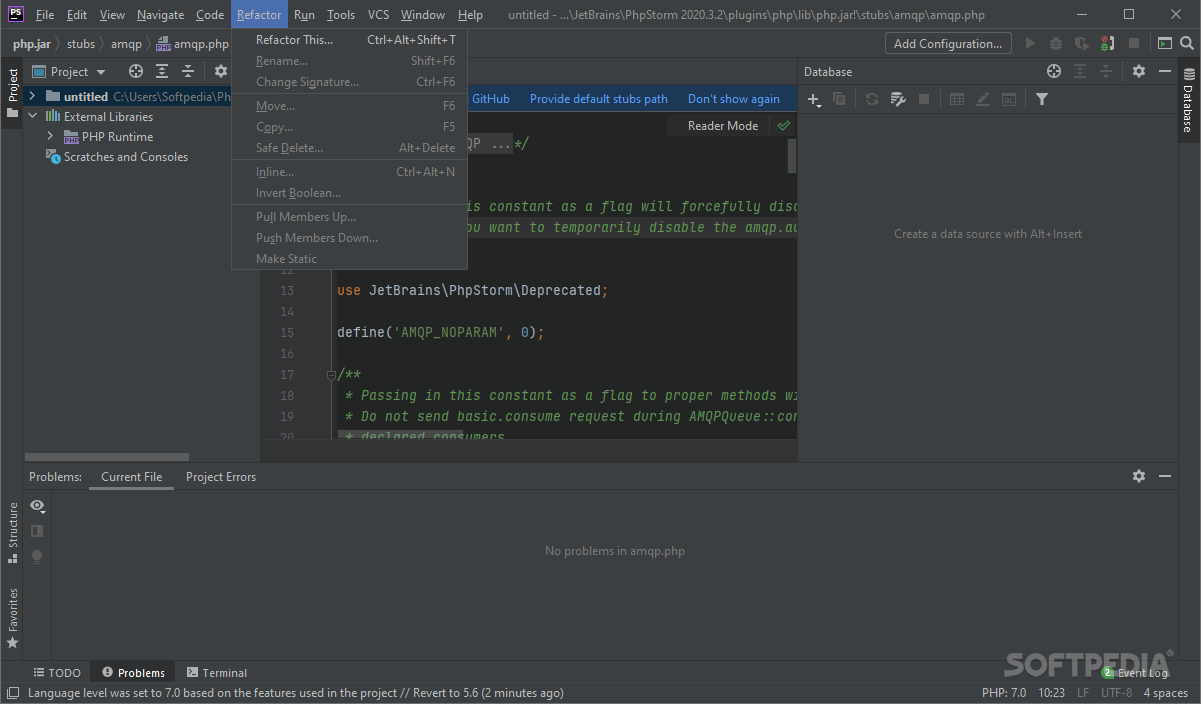Click the Stop square icon in main toolbar
The width and height of the screenshot is (1201, 704).
click(x=1133, y=43)
